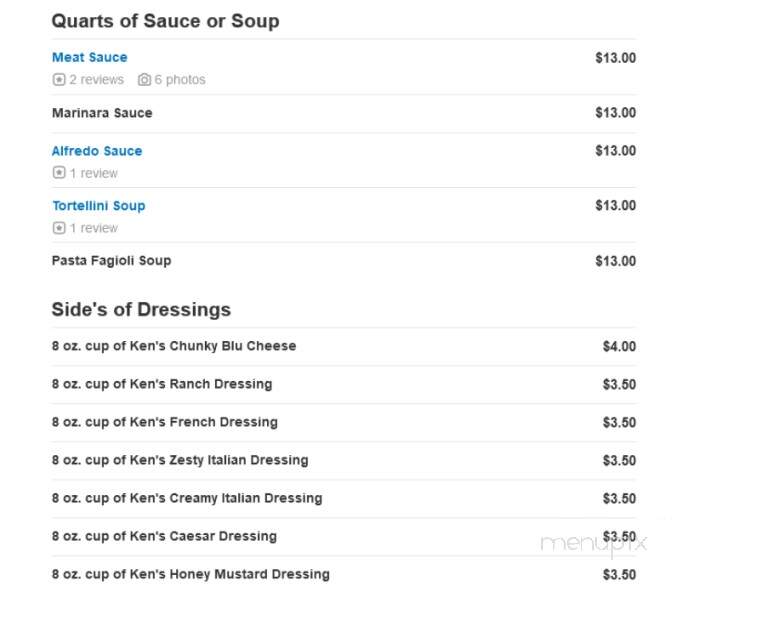
Task: Open the Meat Sauce link
Action: tap(90, 57)
